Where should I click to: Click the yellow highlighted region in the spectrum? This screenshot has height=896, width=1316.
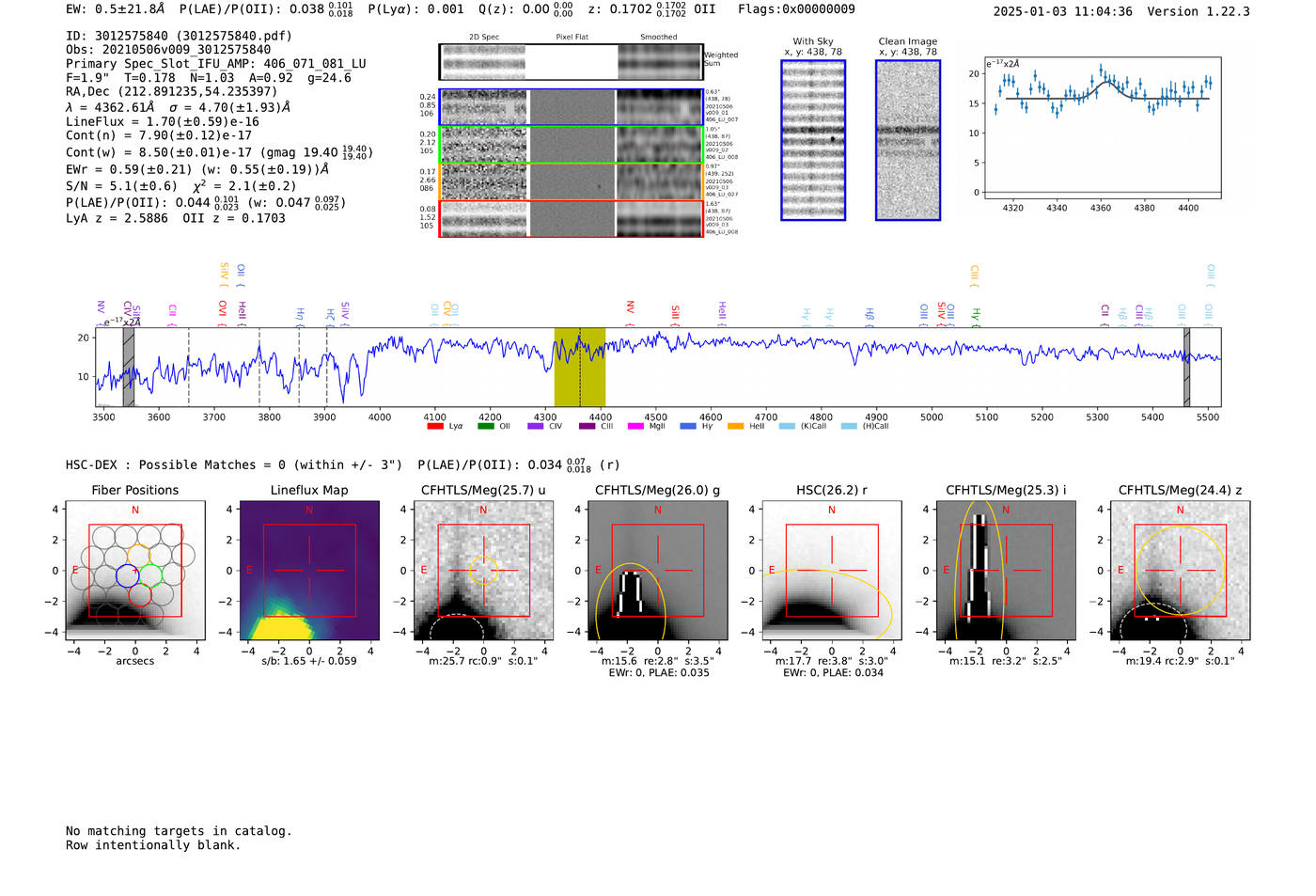(x=579, y=368)
